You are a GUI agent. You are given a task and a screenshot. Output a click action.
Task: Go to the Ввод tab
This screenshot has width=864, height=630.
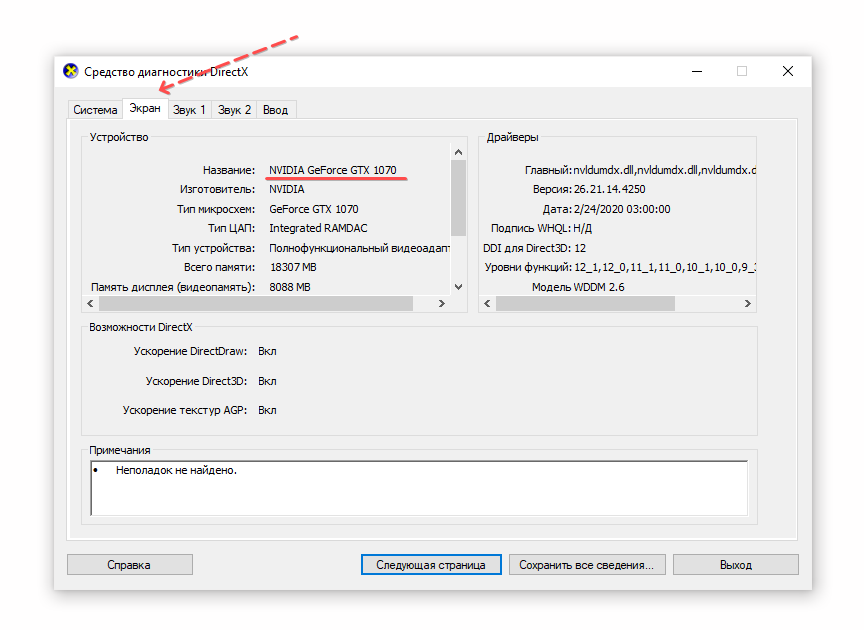pyautogui.click(x=276, y=110)
